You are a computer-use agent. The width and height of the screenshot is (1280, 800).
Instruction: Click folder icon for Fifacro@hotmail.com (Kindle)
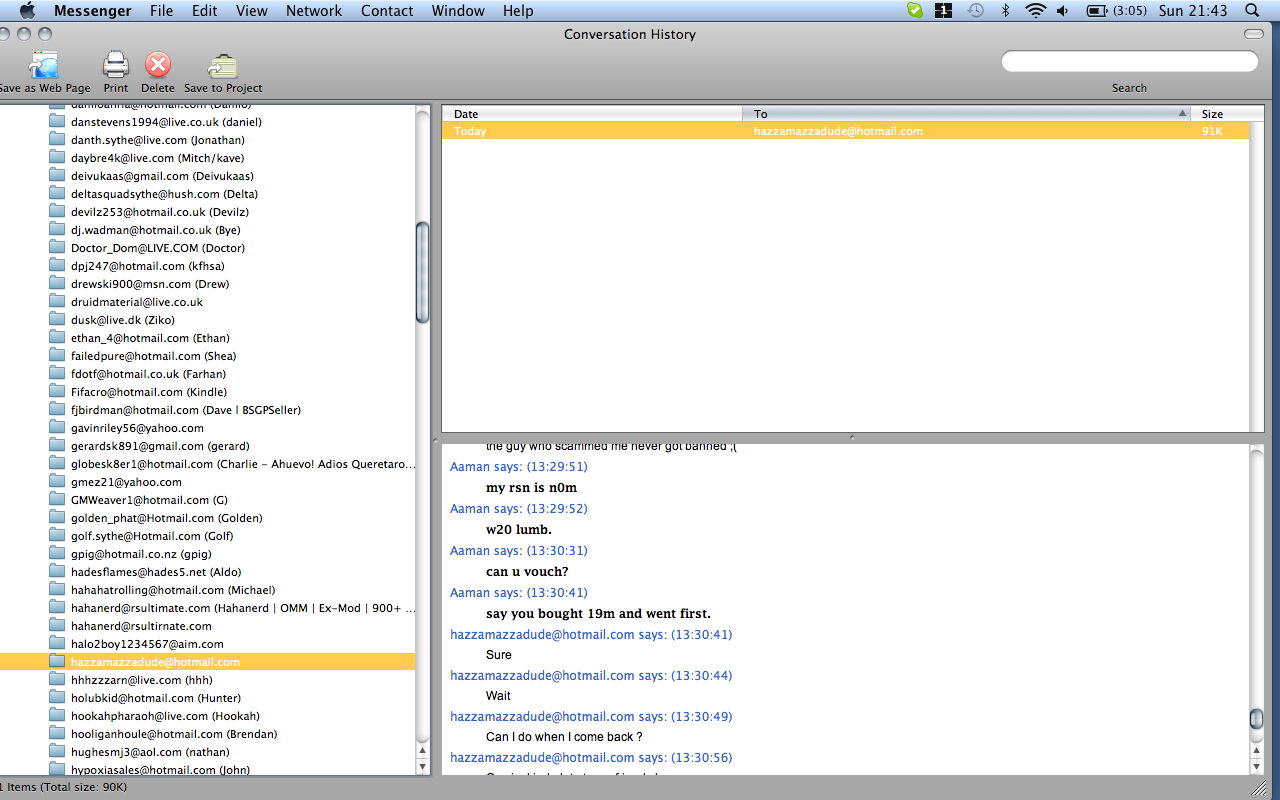[x=57, y=392]
